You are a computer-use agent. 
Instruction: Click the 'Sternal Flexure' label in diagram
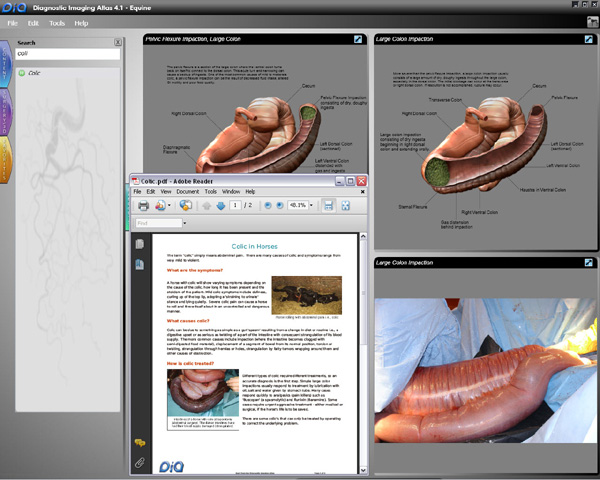(412, 207)
